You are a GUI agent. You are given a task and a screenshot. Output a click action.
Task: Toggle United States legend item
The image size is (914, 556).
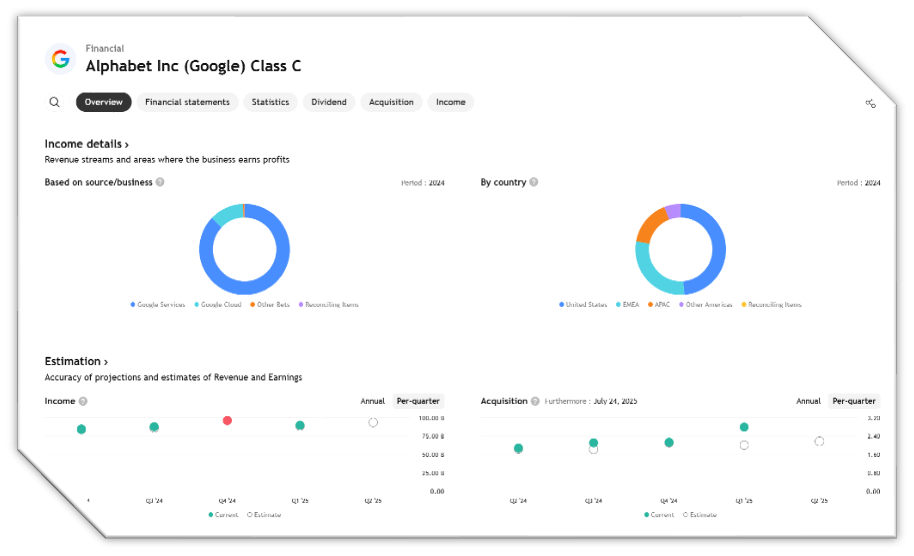[x=583, y=305]
